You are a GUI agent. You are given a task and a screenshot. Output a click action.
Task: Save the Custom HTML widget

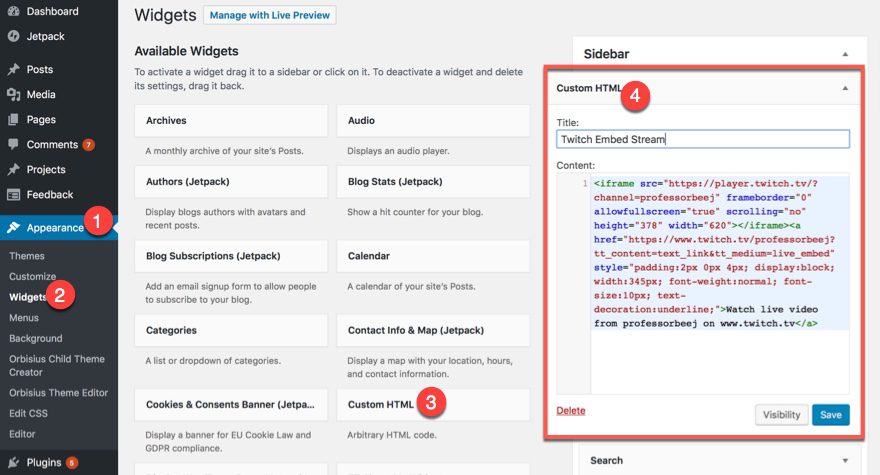pos(830,415)
